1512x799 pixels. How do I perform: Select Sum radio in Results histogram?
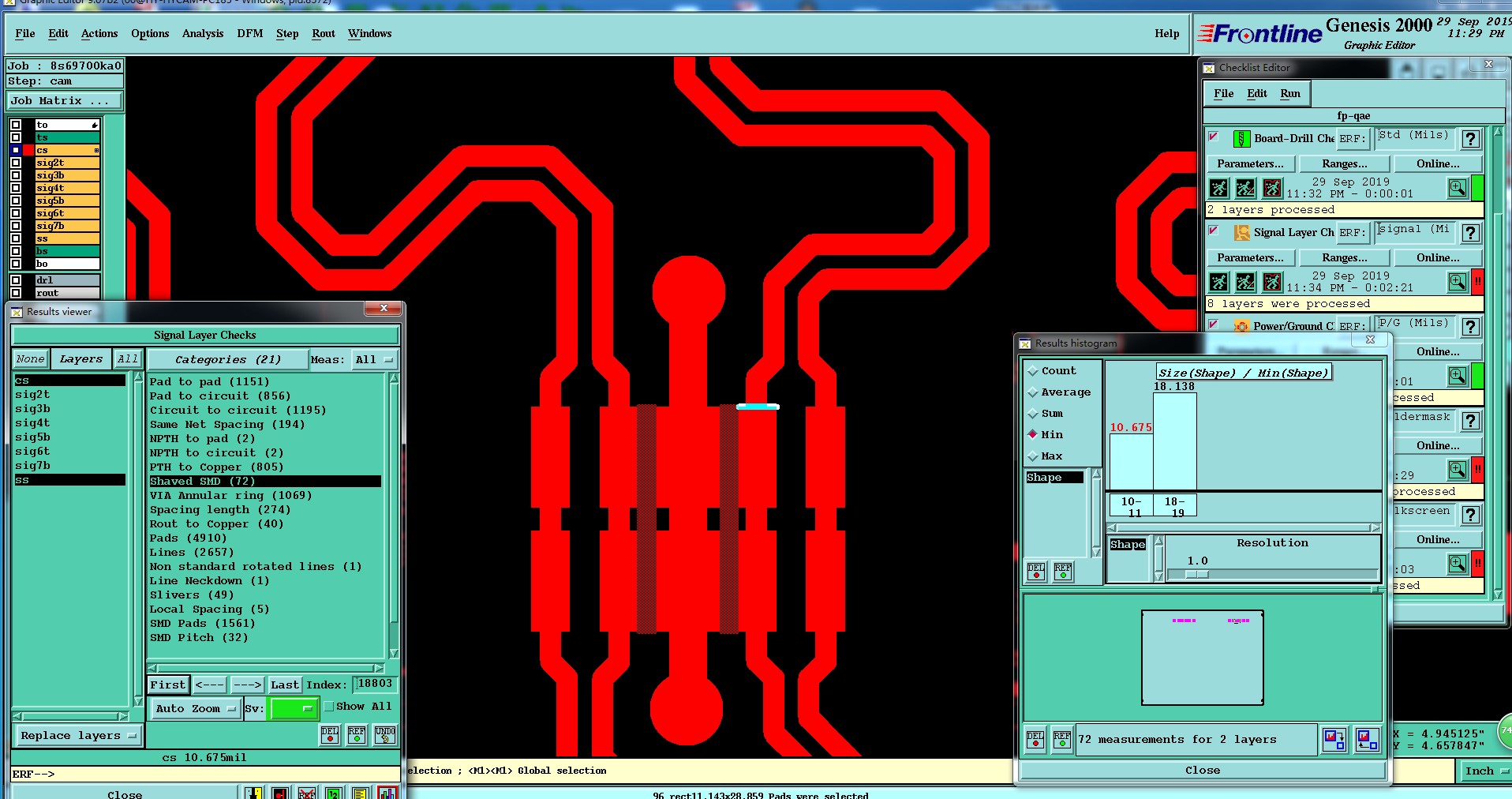[1032, 414]
